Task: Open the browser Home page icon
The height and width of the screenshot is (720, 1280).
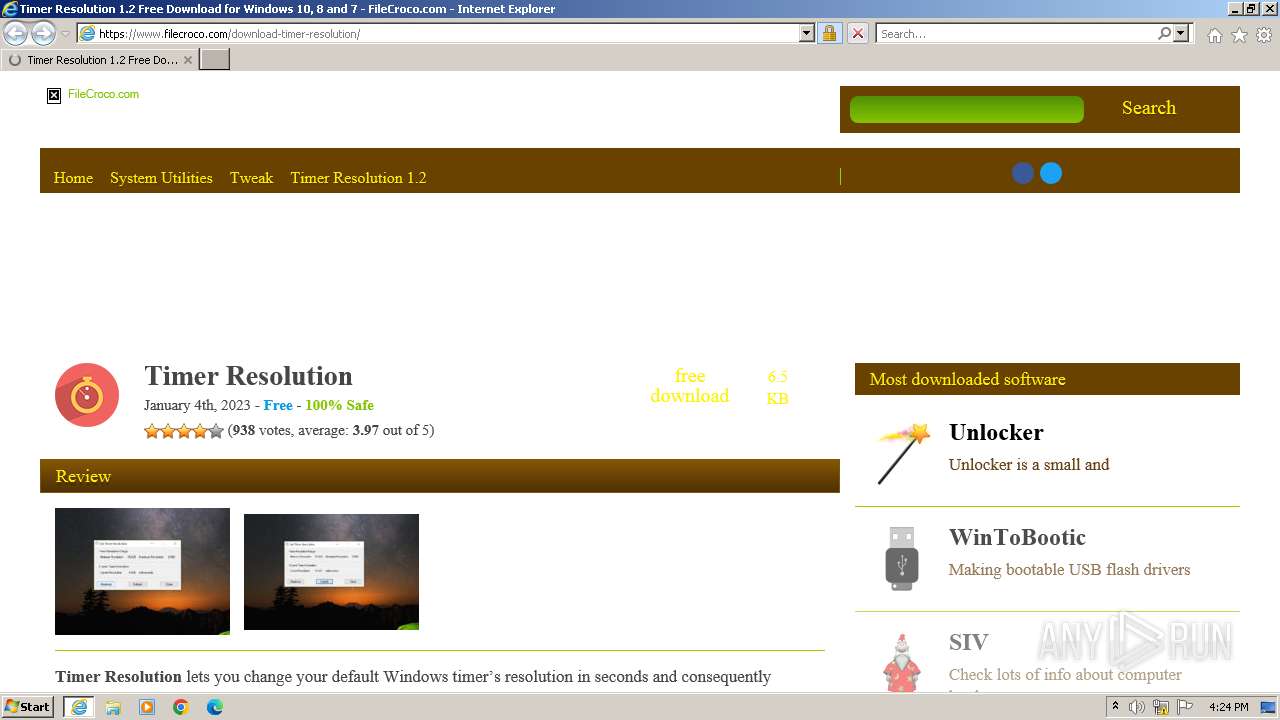Action: point(1214,35)
